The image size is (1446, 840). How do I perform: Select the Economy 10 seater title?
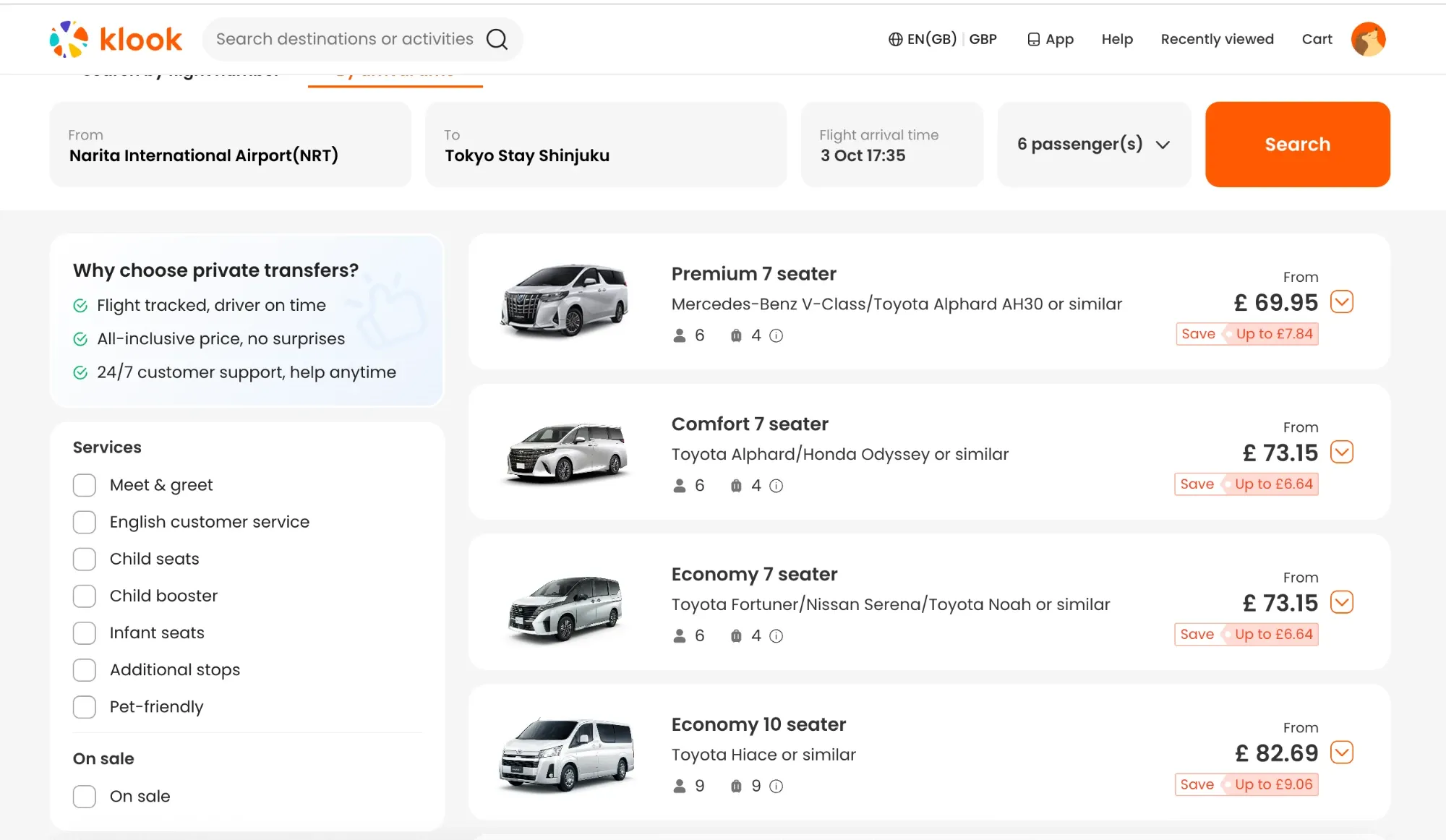click(758, 725)
